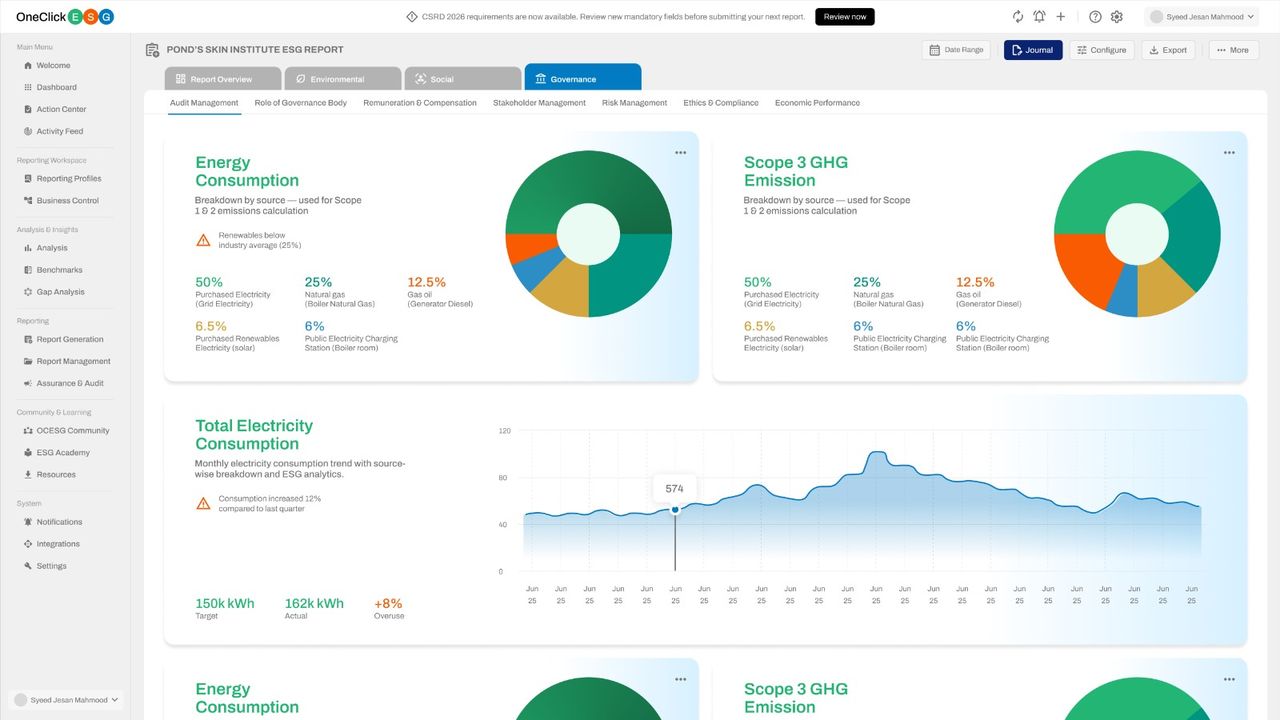The width and height of the screenshot is (1280, 720).
Task: Click the plus add icon in top bar
Action: [x=1061, y=17]
